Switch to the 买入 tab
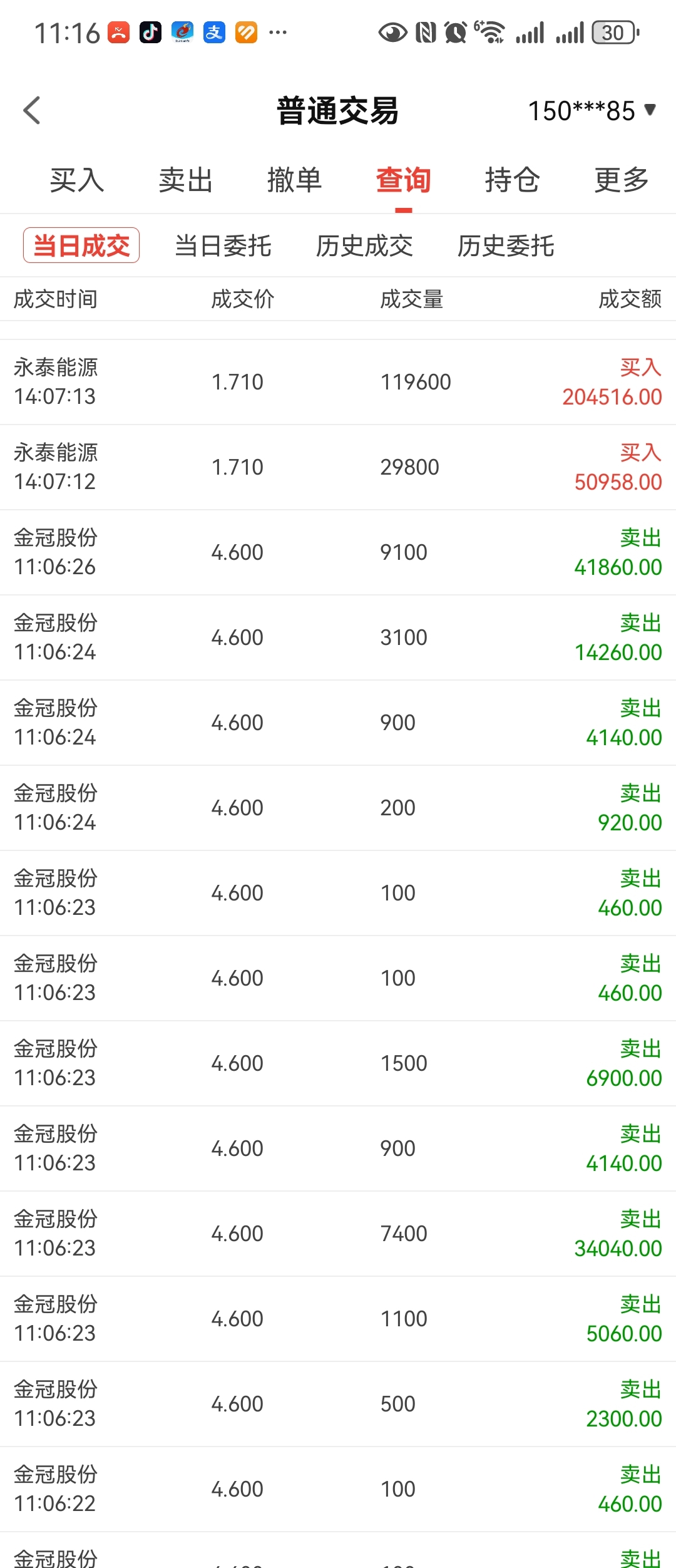 pos(77,180)
